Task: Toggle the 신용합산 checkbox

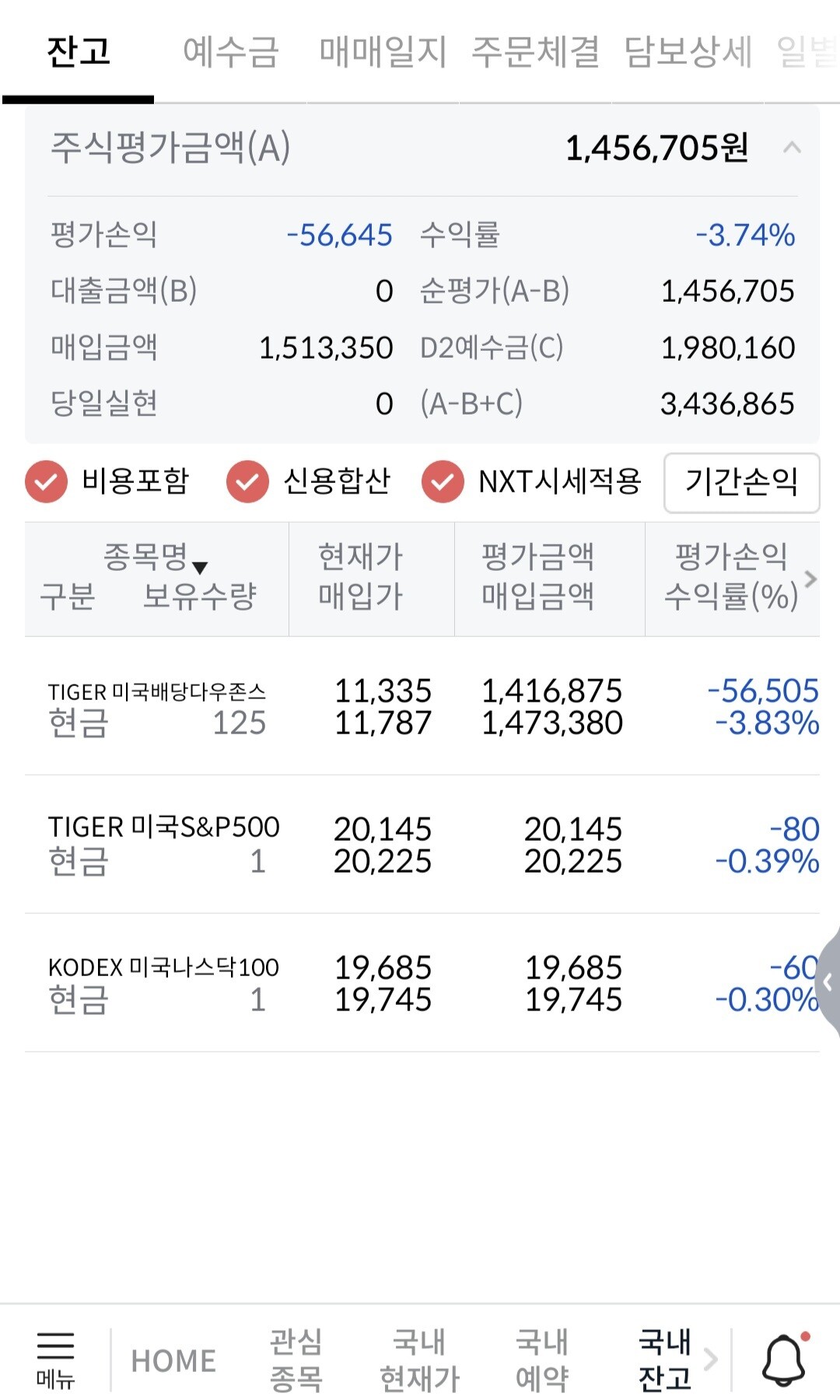Action: 247,481
